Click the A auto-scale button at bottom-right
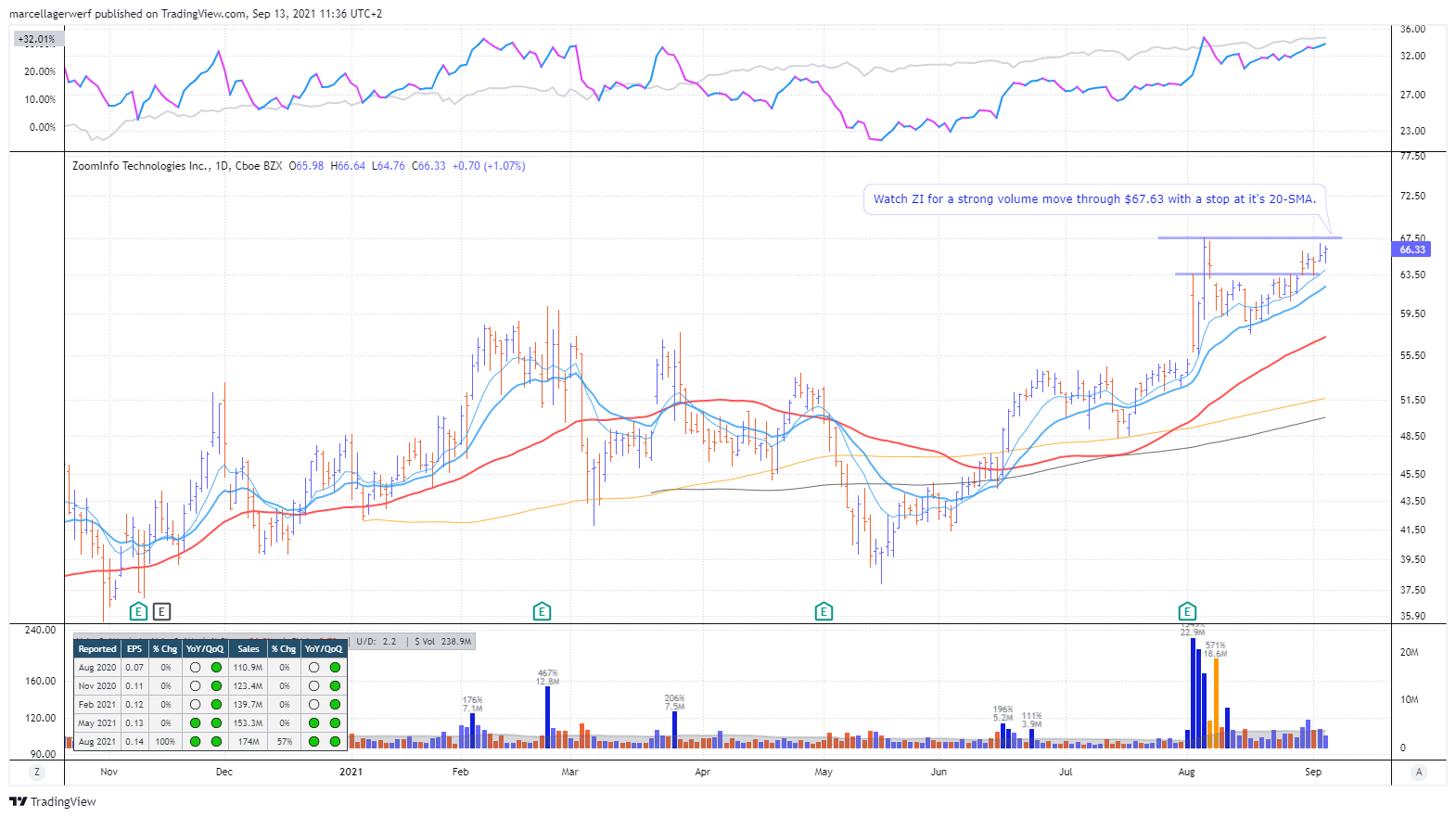 (x=1419, y=772)
